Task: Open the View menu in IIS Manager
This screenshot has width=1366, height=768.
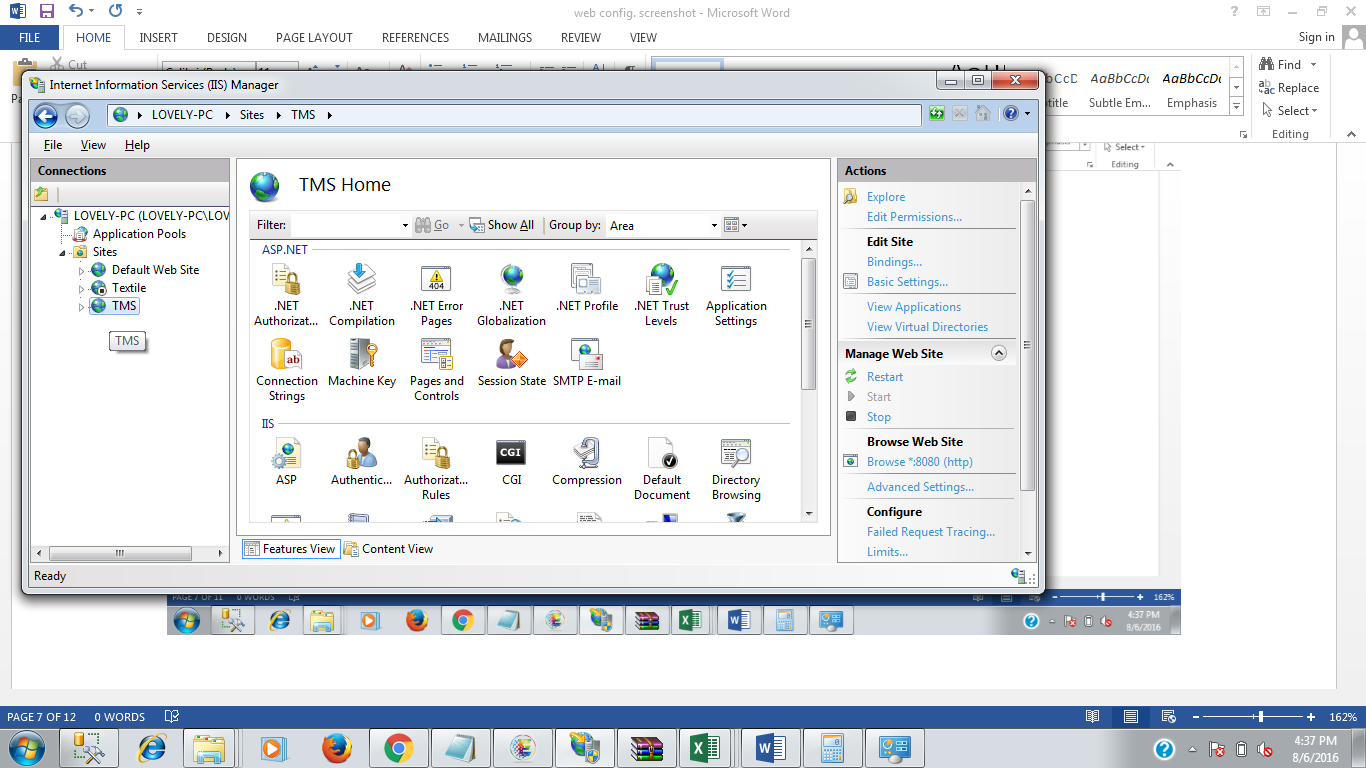Action: click(x=93, y=145)
